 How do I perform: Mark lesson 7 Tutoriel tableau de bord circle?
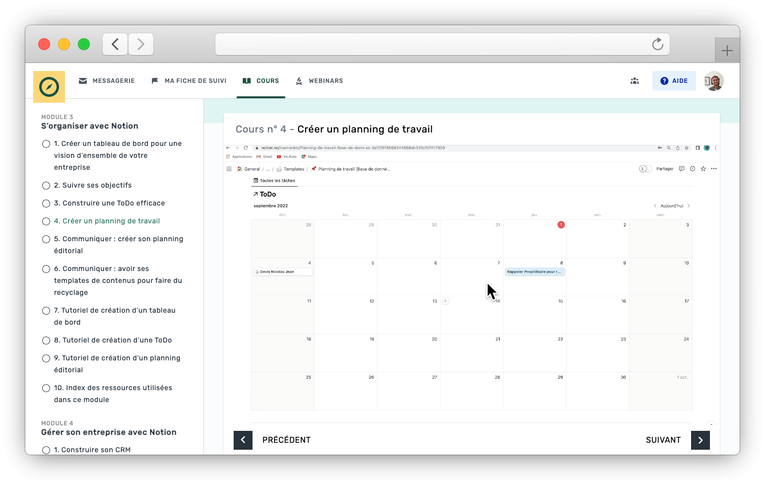[x=46, y=311]
